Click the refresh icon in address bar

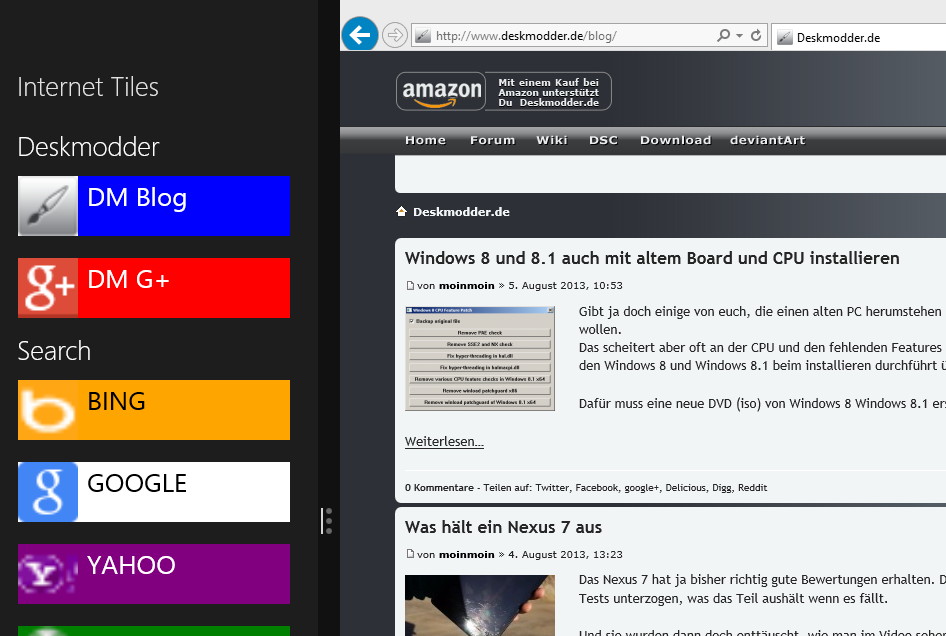click(x=755, y=36)
